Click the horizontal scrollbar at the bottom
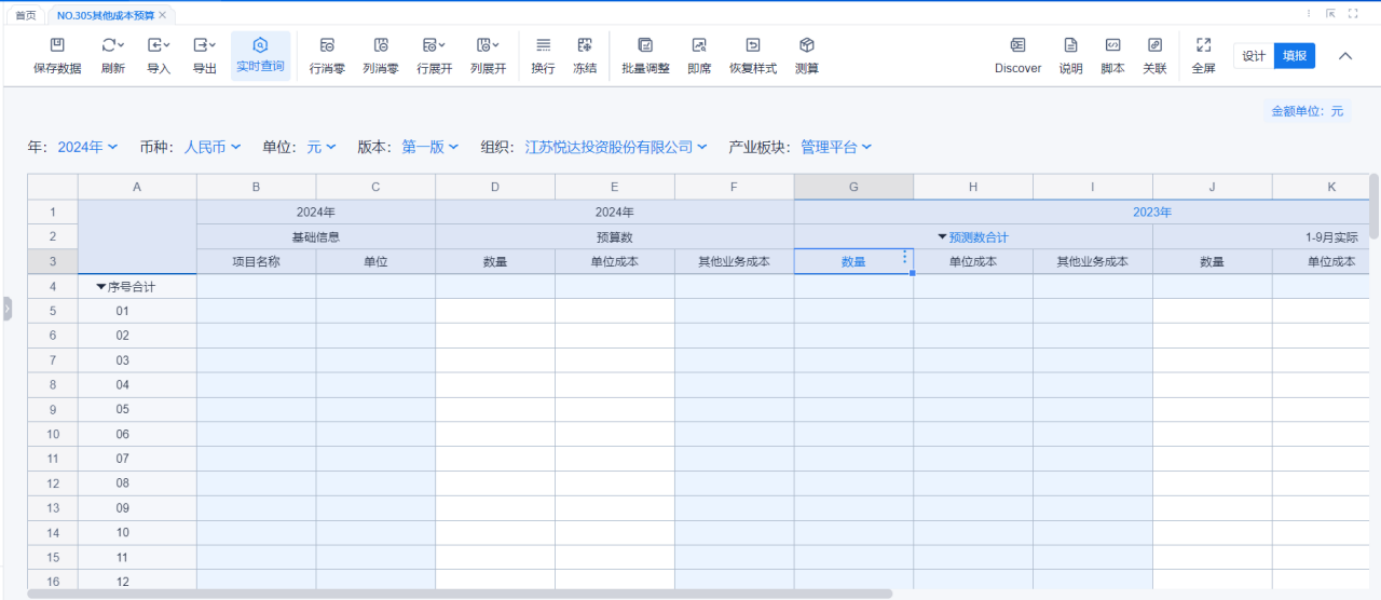The width and height of the screenshot is (1381, 600). 460,594
